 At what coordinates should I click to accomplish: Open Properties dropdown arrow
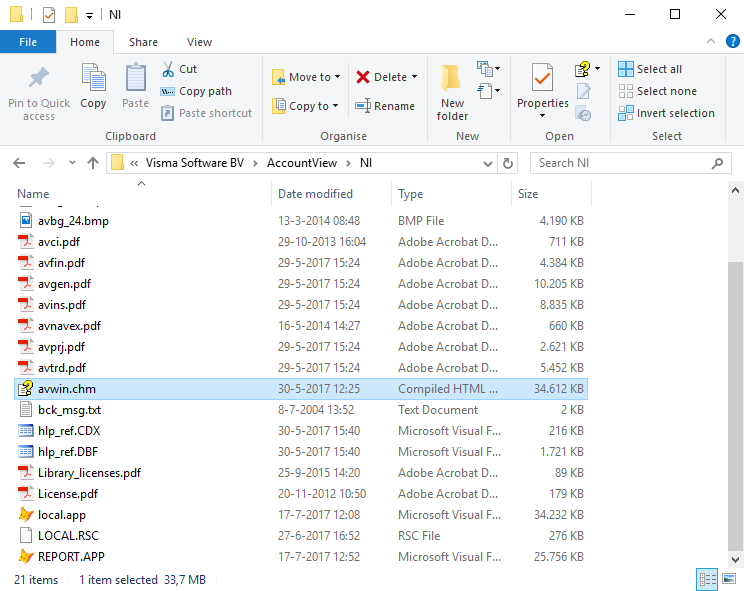[x=542, y=116]
